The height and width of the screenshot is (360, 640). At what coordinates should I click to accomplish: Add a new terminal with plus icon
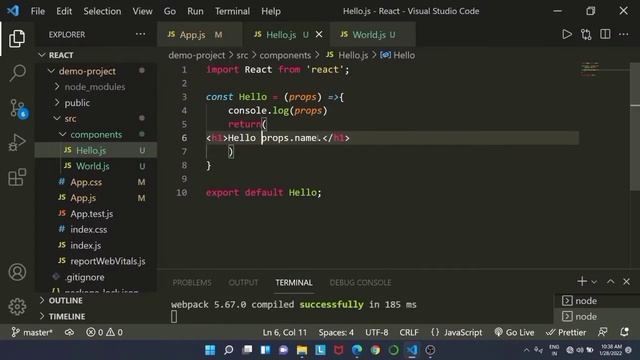point(582,281)
